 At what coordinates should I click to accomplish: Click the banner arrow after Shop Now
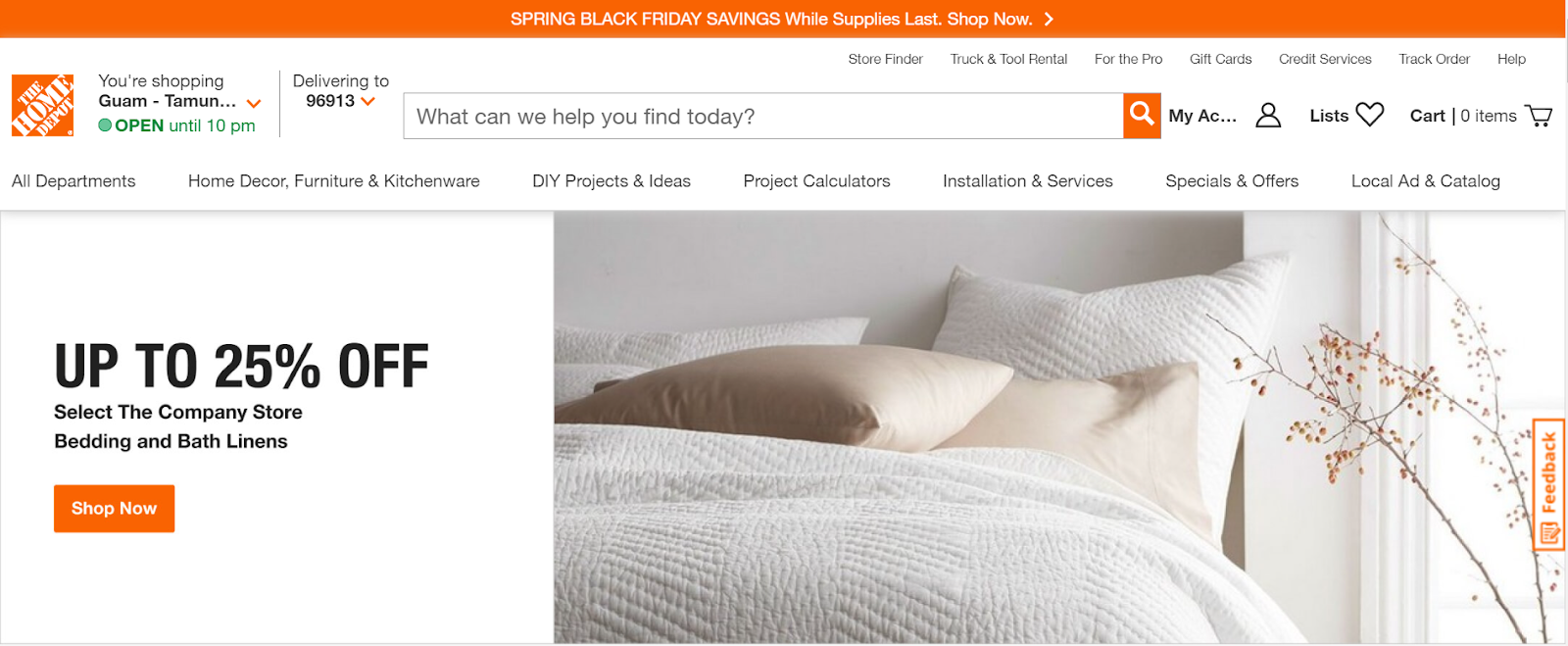point(1049,19)
